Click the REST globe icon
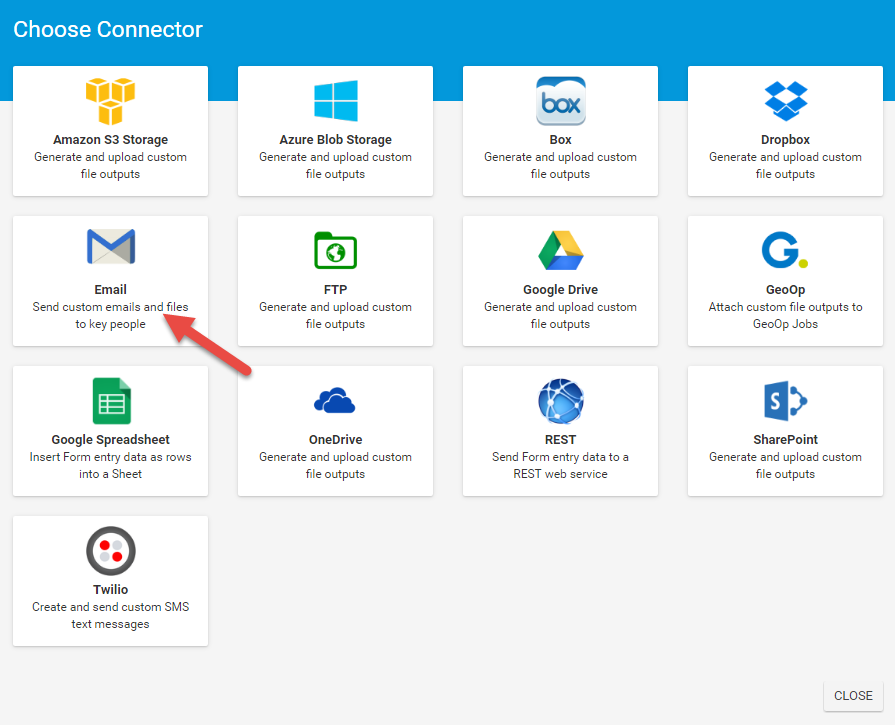The image size is (895, 725). click(x=561, y=401)
